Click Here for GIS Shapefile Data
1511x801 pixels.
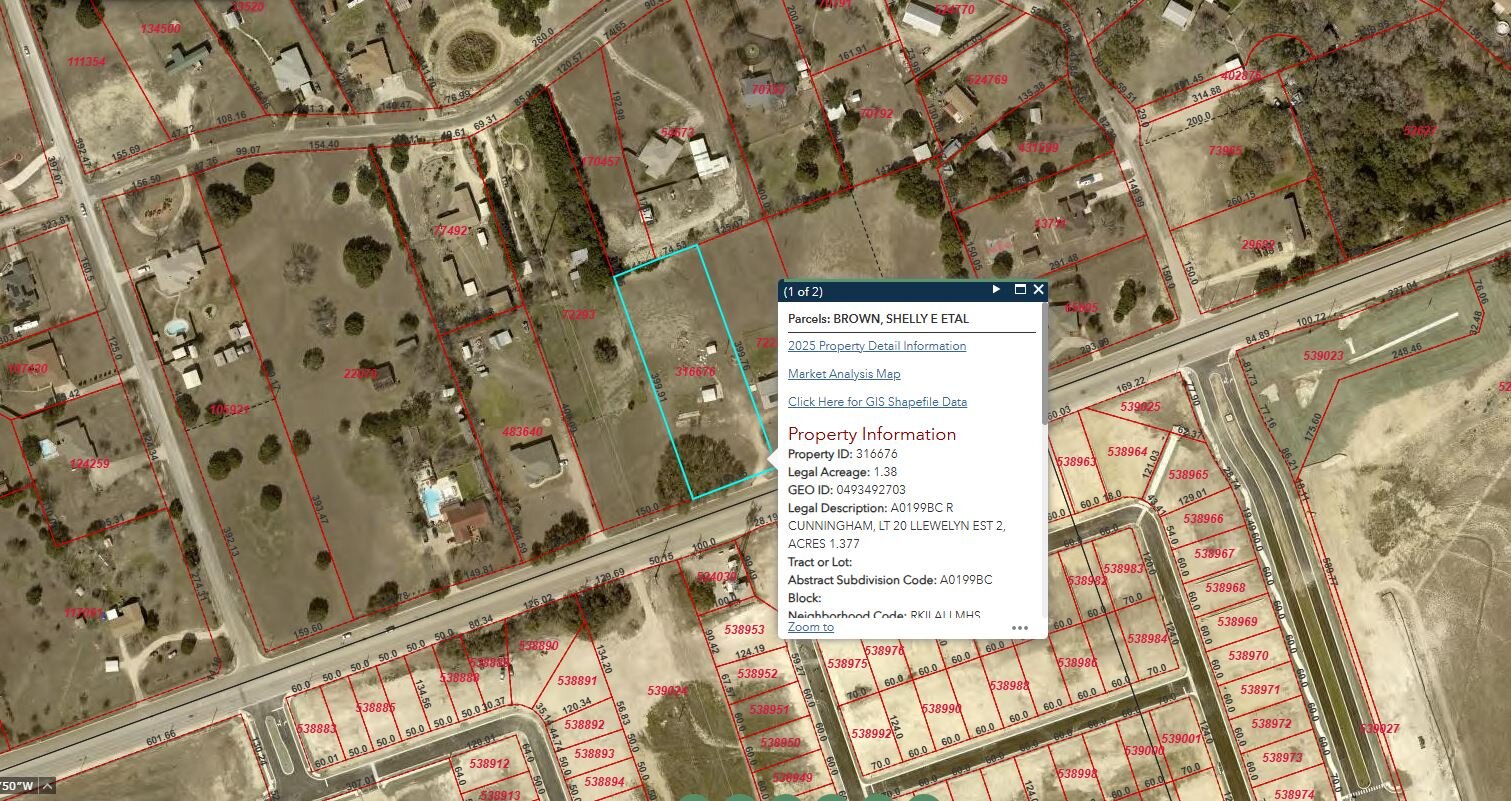[x=876, y=402]
